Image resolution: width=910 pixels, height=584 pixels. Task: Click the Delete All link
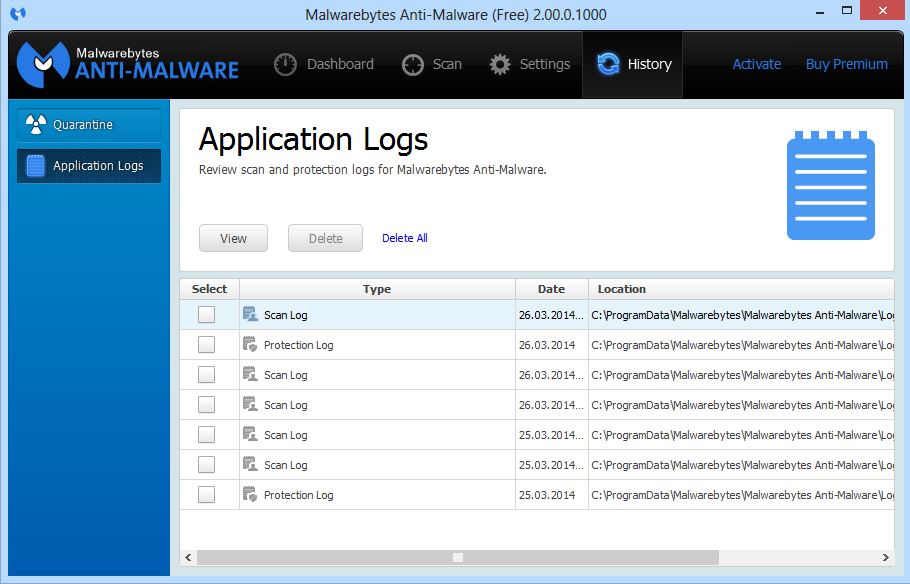405,238
